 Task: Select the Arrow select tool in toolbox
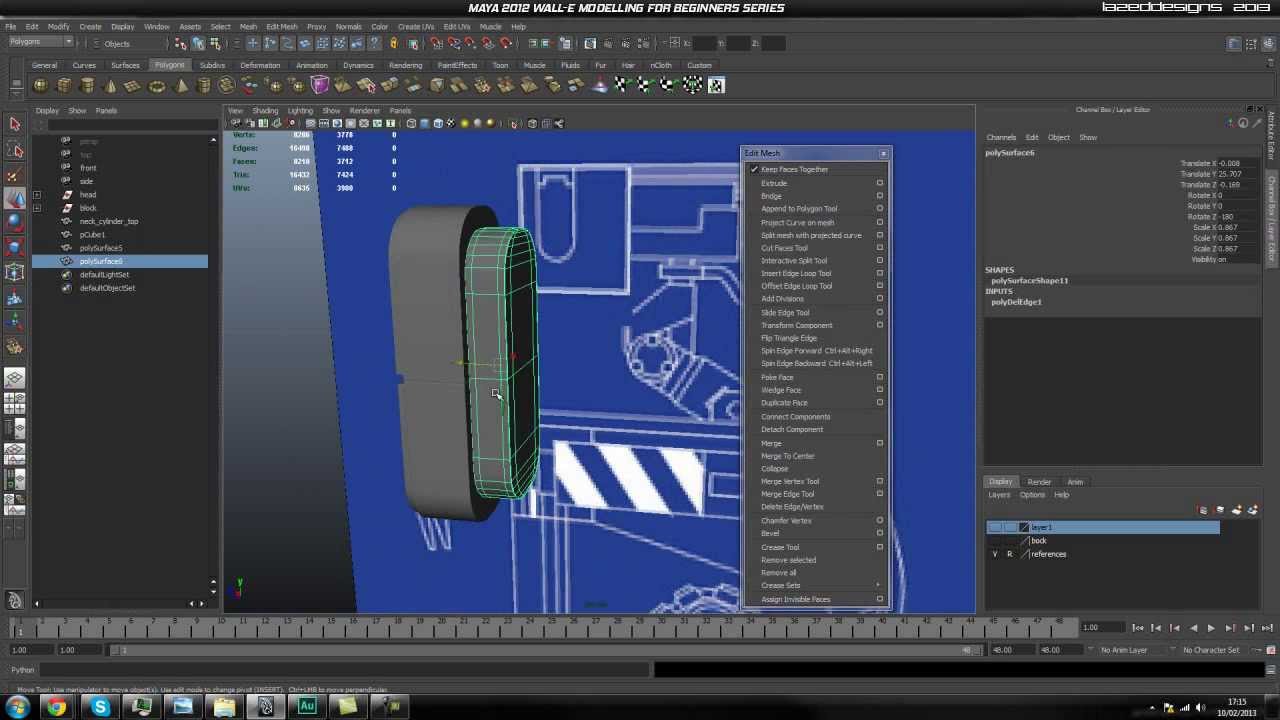click(15, 124)
